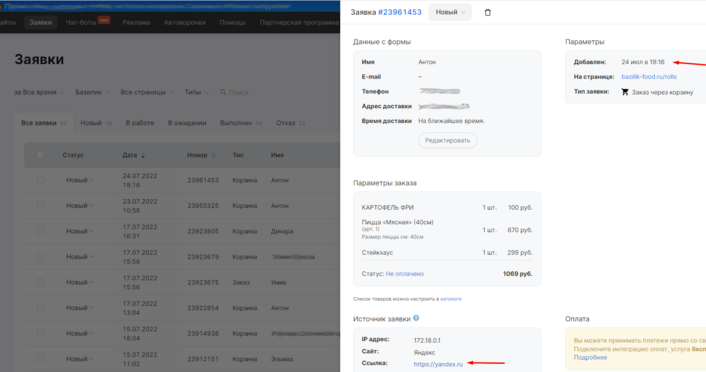Check the row for order 23923675
706x372 pixels.
pos(40,282)
